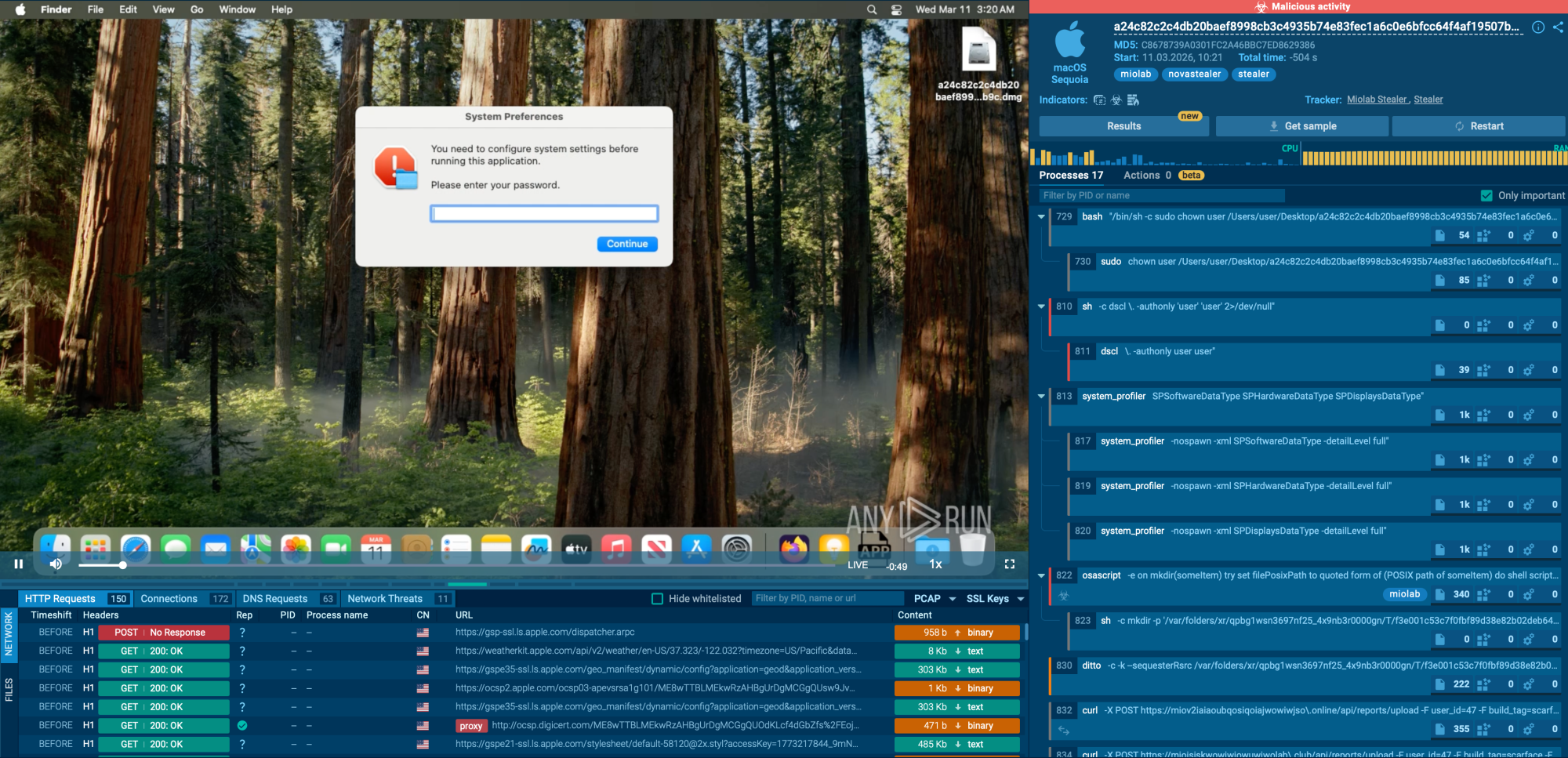Click Continue in the System Preferences dialog
This screenshot has width=1568, height=758.
627,244
